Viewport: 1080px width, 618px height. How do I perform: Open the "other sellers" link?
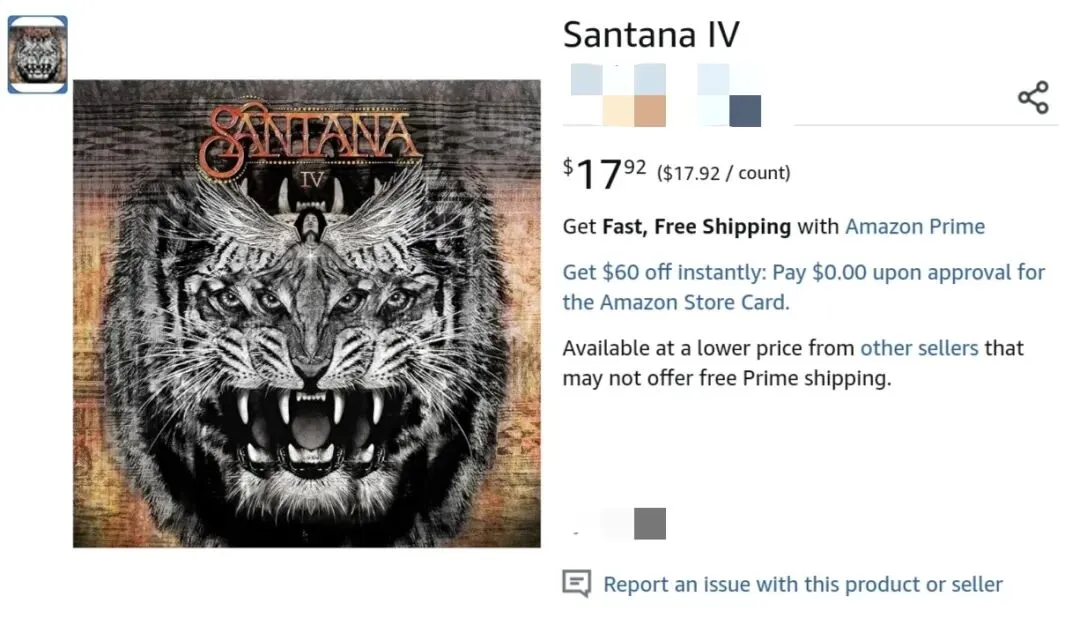click(x=919, y=348)
